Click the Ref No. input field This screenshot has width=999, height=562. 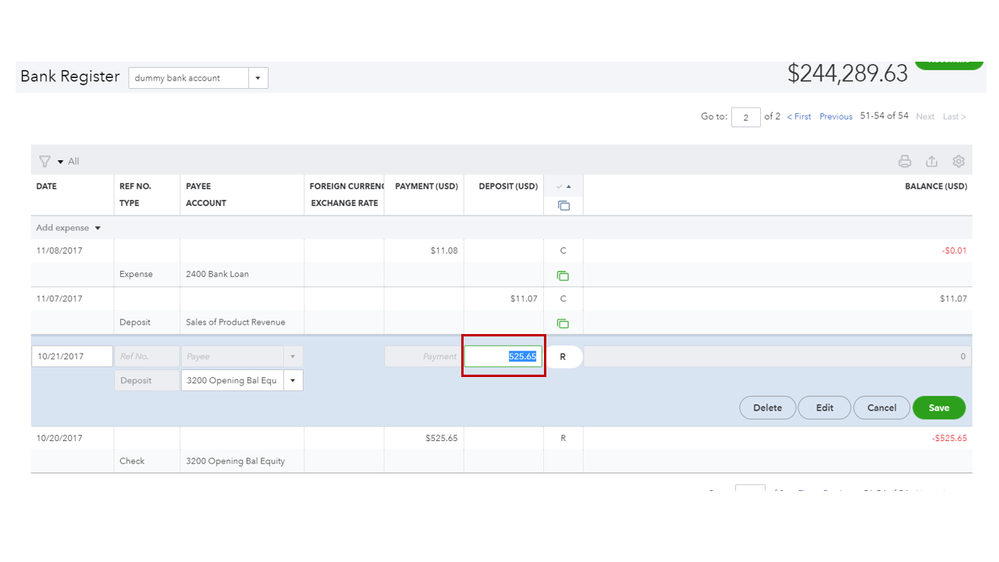(147, 356)
